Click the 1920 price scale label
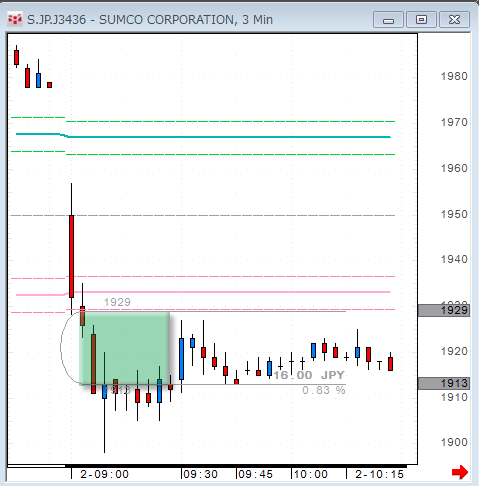The height and width of the screenshot is (486, 479). pos(454,351)
